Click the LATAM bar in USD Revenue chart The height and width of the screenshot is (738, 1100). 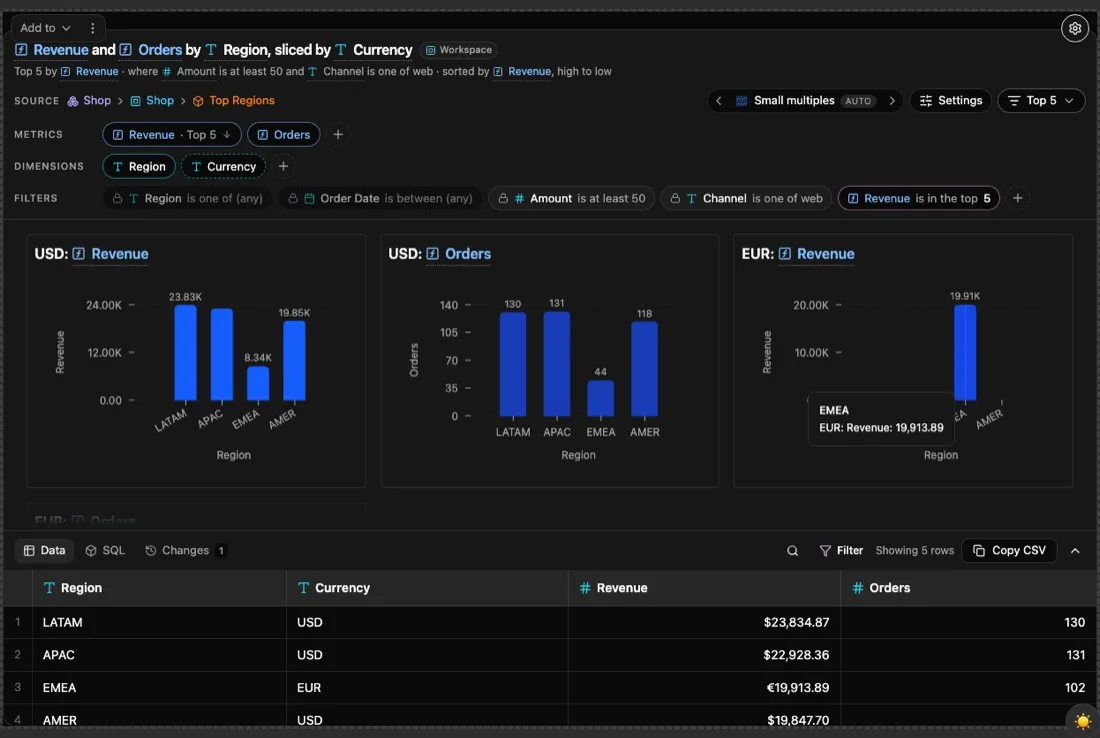pyautogui.click(x=185, y=353)
